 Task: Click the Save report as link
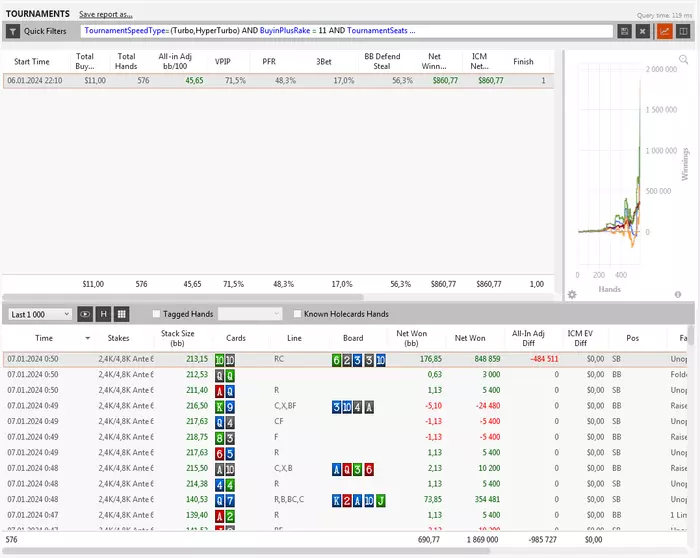click(x=106, y=15)
